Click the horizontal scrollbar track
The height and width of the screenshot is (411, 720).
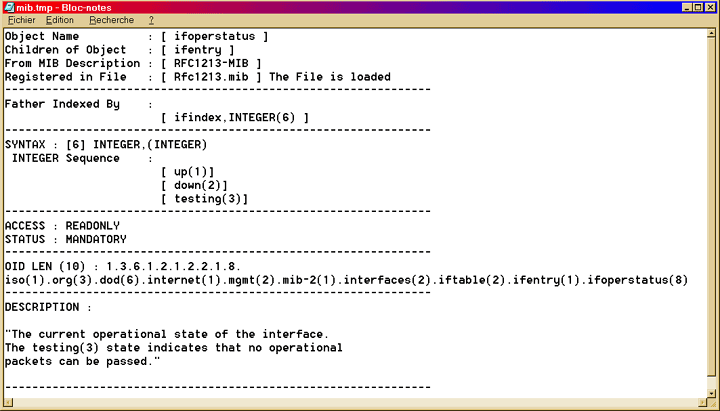coord(350,403)
